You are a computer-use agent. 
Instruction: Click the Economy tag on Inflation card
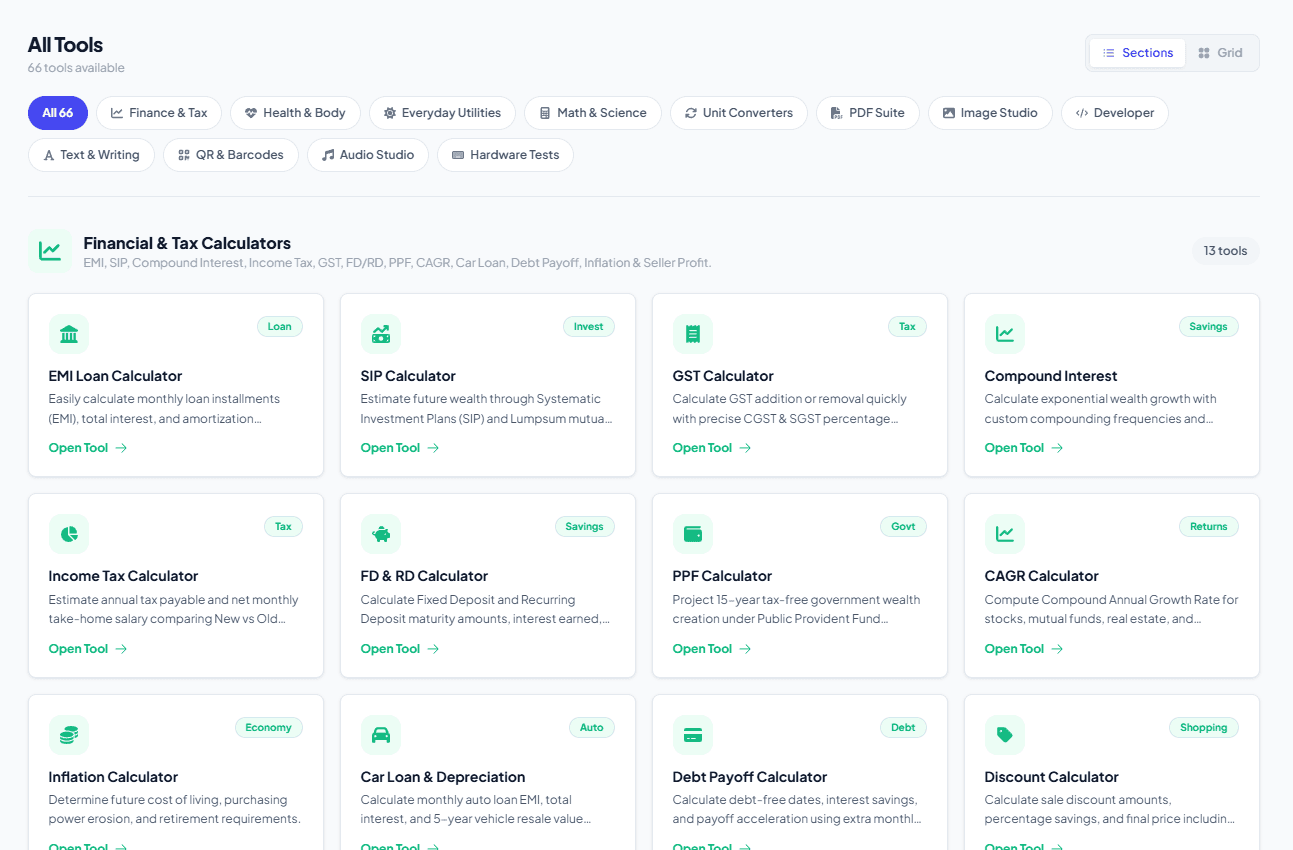pyautogui.click(x=268, y=727)
